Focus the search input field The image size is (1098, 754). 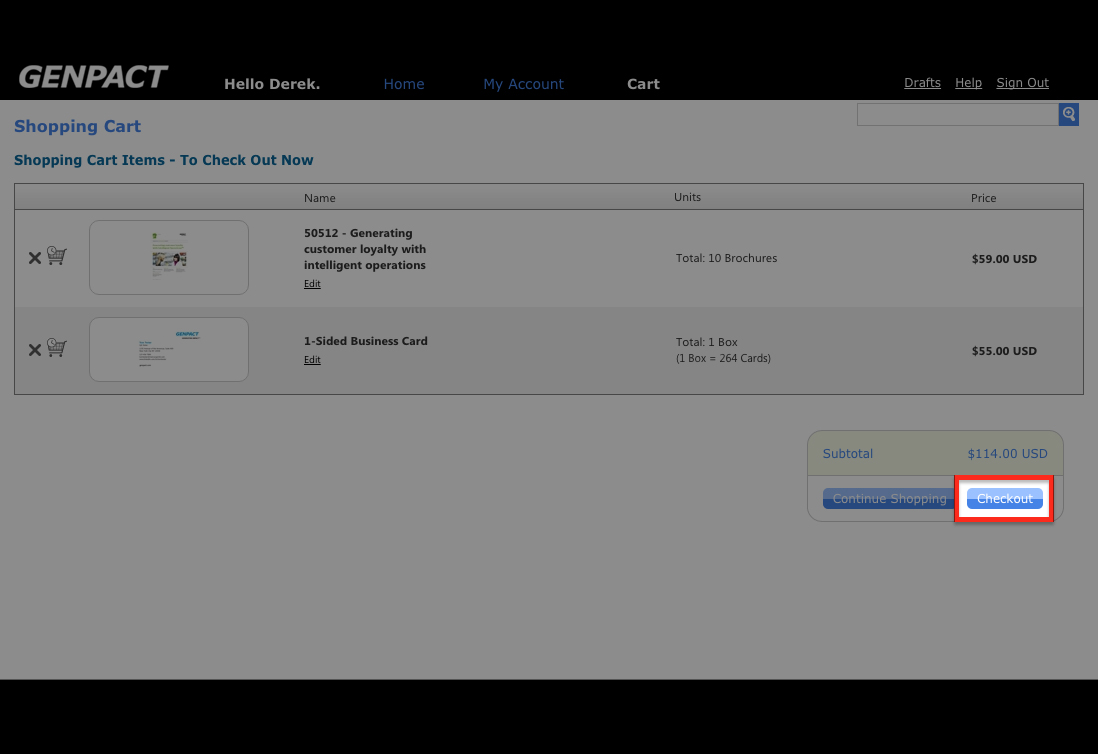(x=957, y=114)
